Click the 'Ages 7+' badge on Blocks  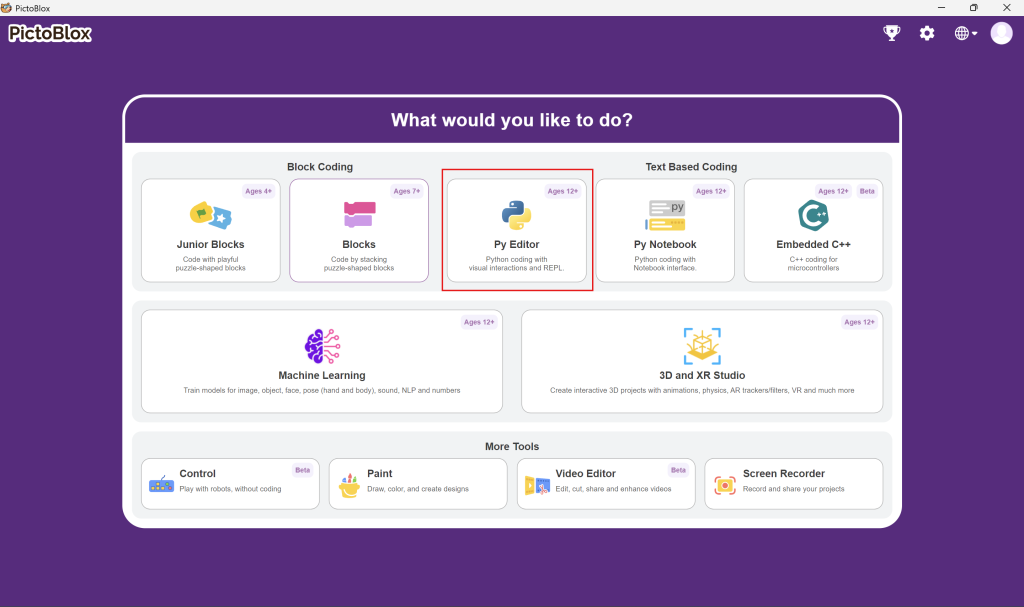407,191
